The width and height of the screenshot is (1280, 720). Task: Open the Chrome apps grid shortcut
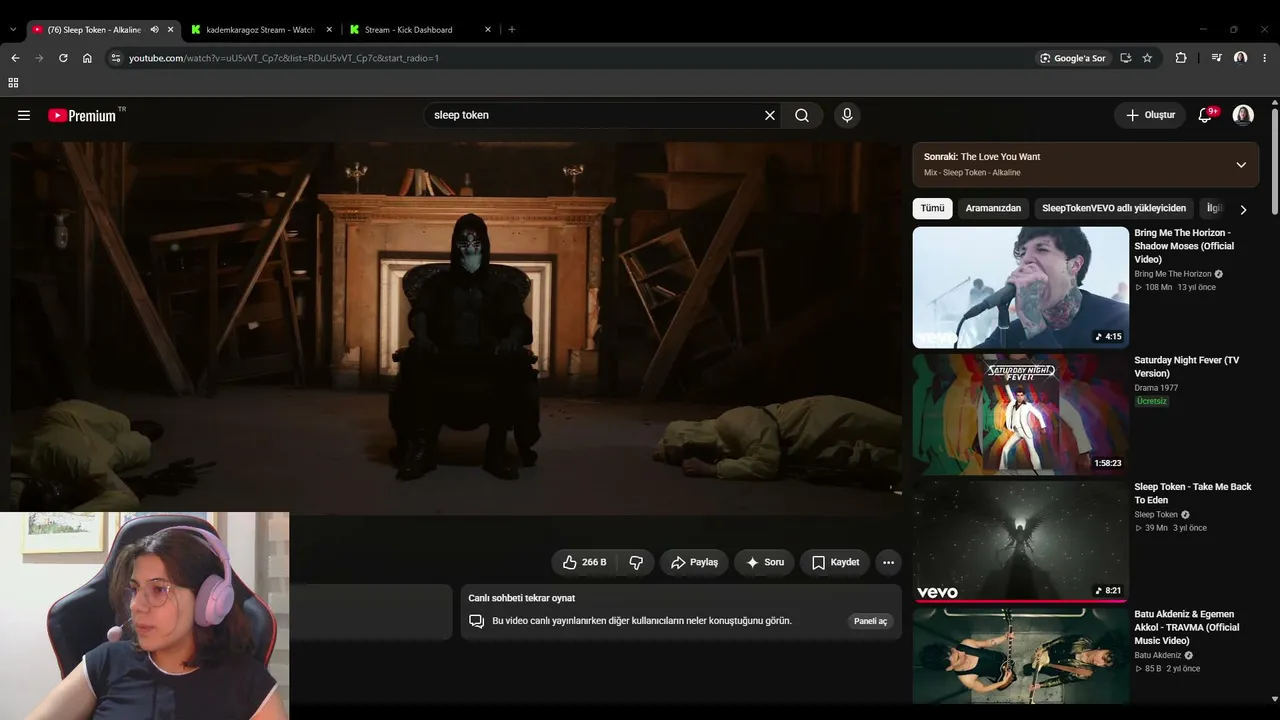pos(13,83)
